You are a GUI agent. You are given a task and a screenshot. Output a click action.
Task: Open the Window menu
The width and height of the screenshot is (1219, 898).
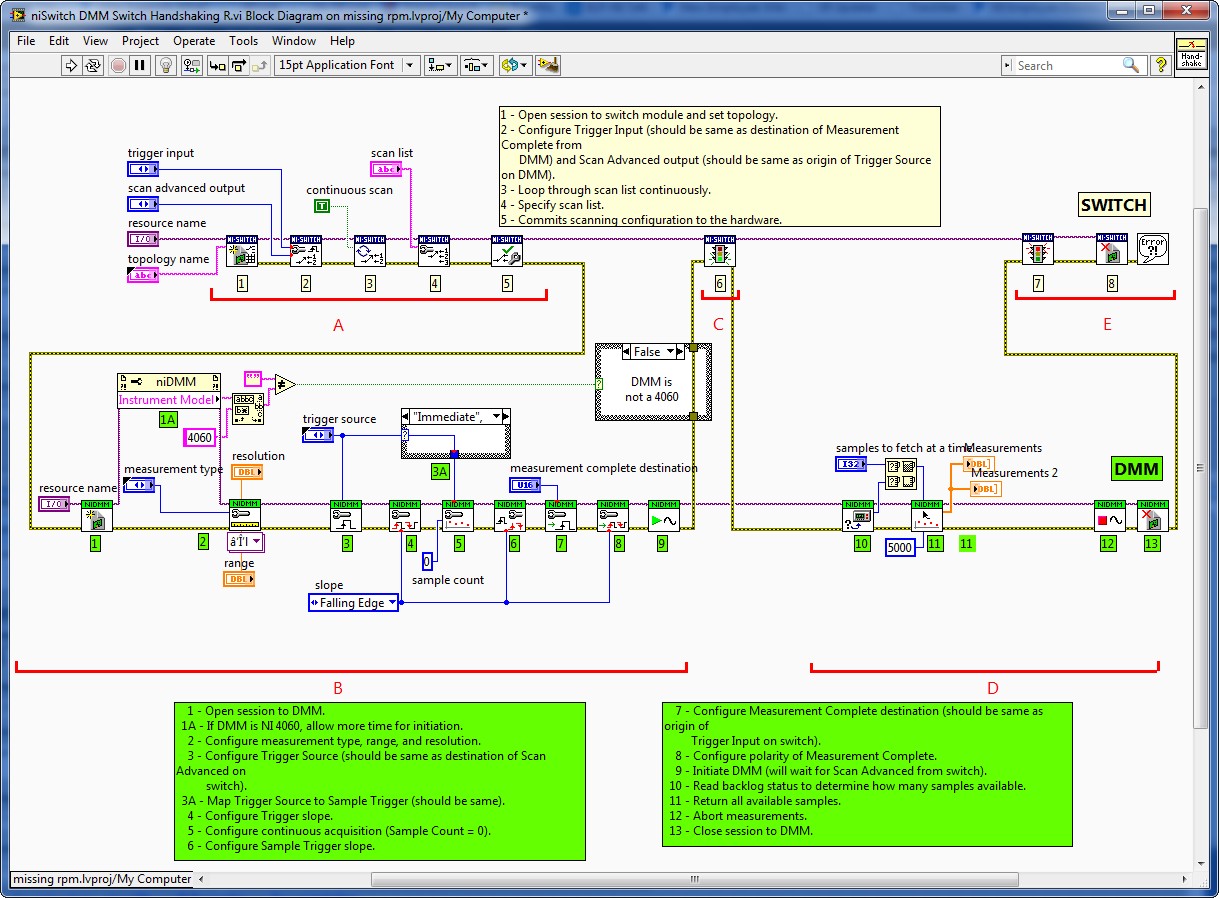click(294, 41)
